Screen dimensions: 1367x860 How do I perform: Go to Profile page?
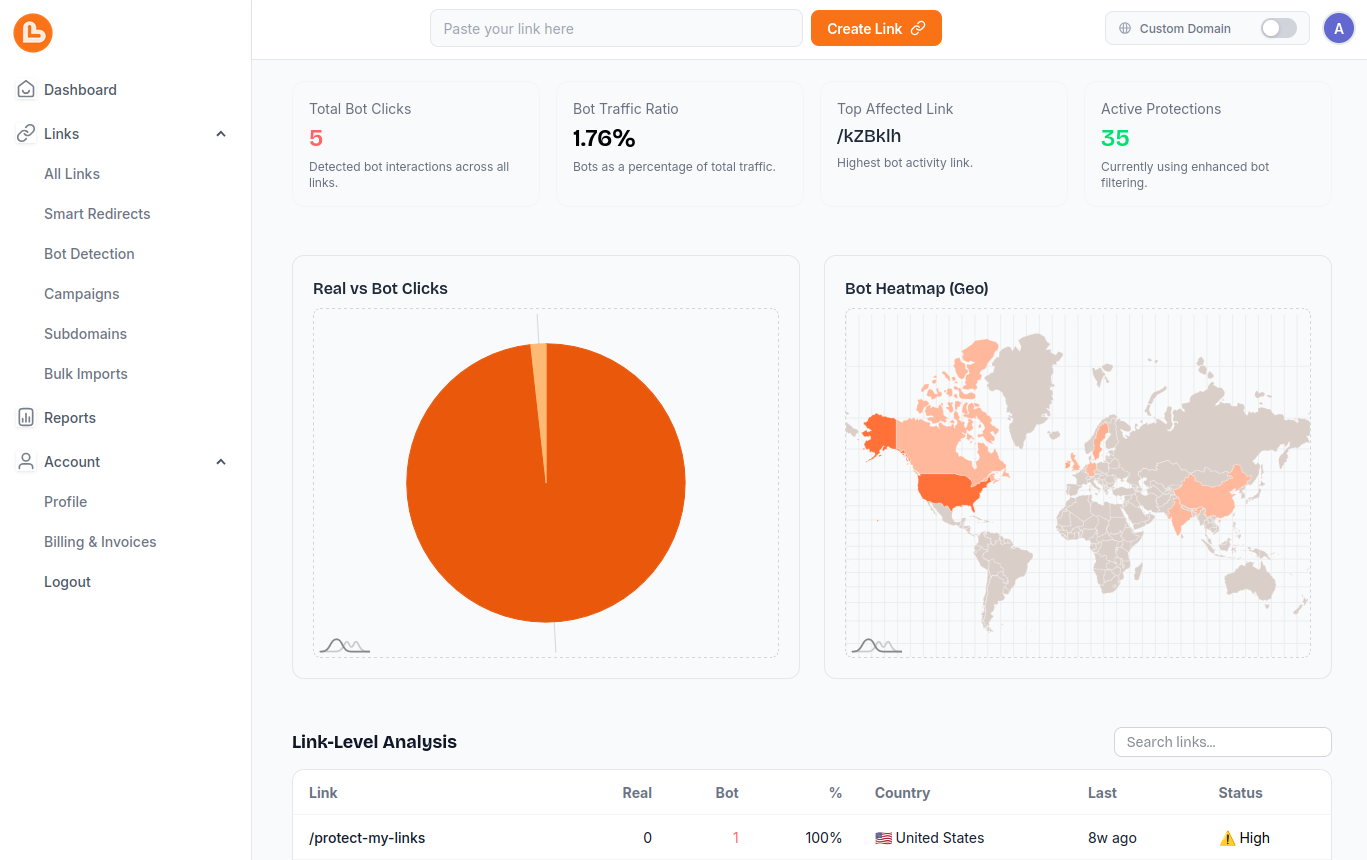(66, 502)
